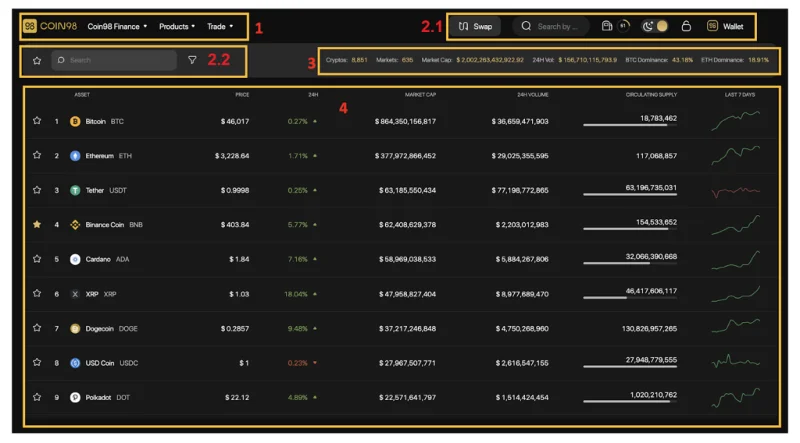Click Bitcoin circulating supply progress bar
Image resolution: width=800 pixels, height=443 pixels.
point(630,125)
